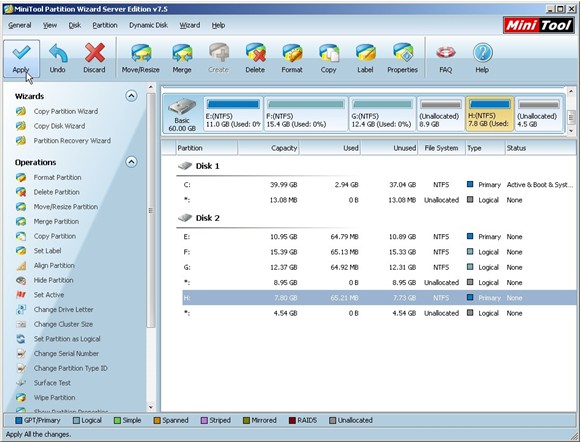Image resolution: width=581 pixels, height=443 pixels.
Task: Open the Help menu
Action: tap(218, 25)
